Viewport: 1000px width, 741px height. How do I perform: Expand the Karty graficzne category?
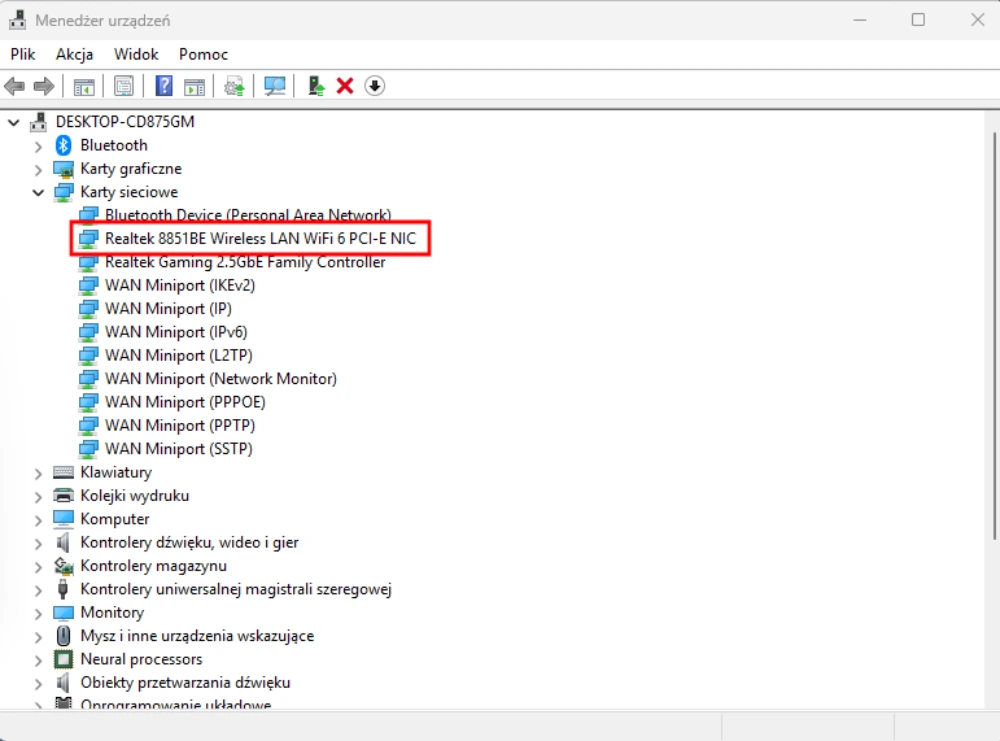pos(38,170)
